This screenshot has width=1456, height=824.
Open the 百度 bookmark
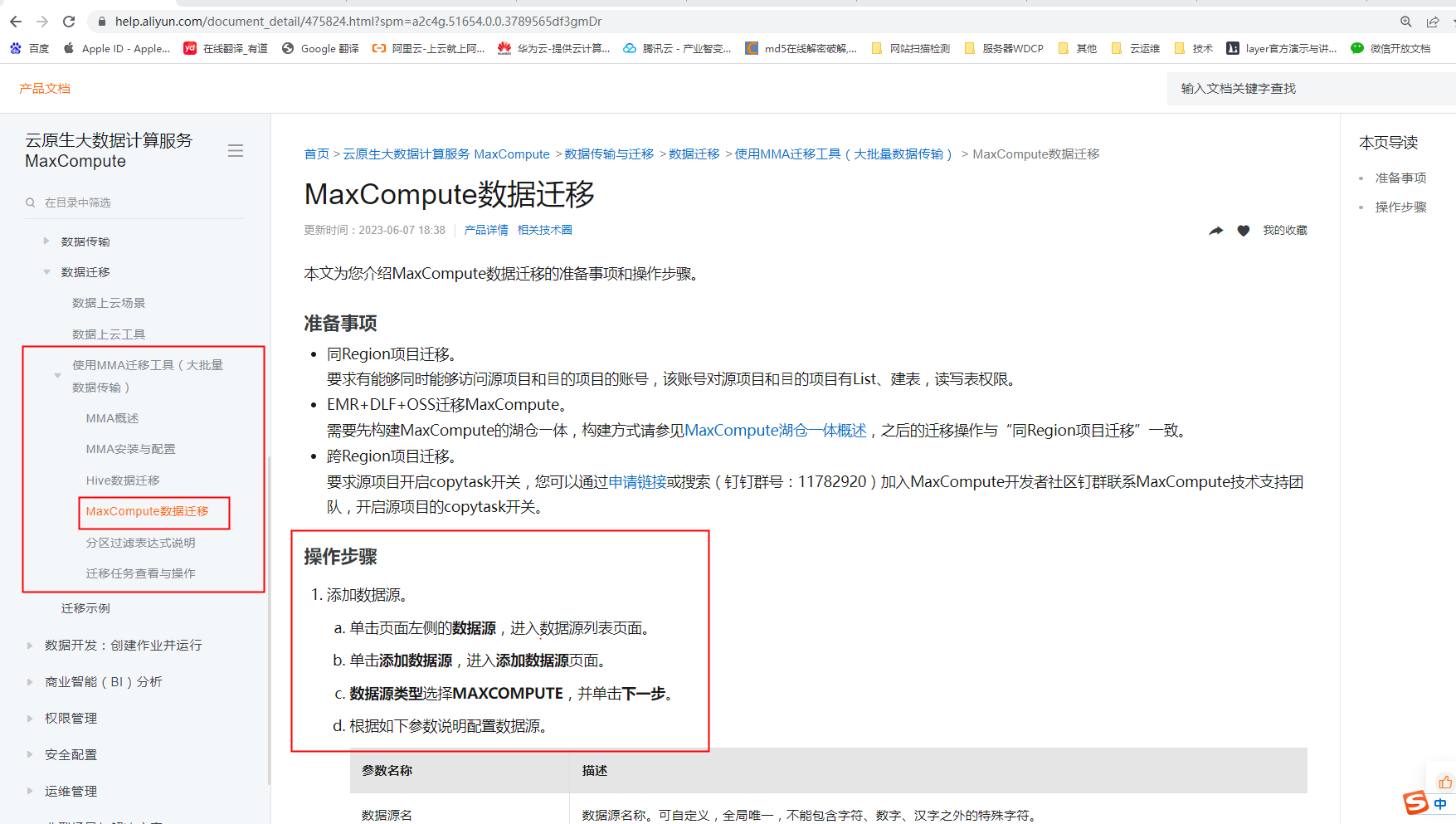(30, 49)
